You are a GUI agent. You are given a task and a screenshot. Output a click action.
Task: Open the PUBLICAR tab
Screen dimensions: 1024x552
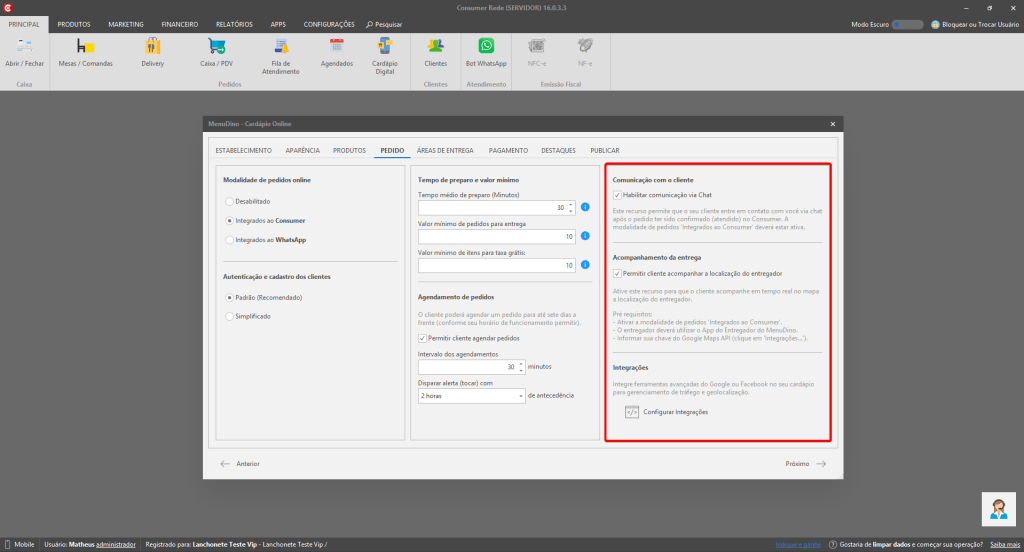tap(605, 150)
